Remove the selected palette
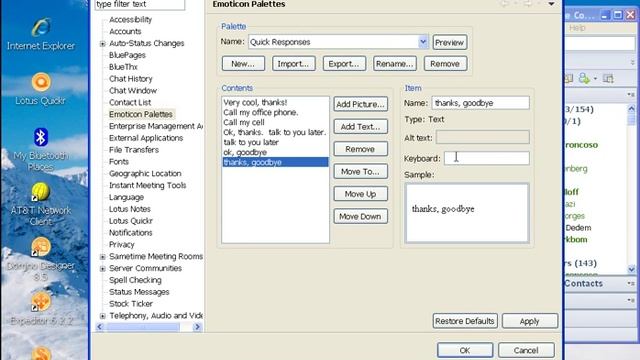 coord(445,64)
